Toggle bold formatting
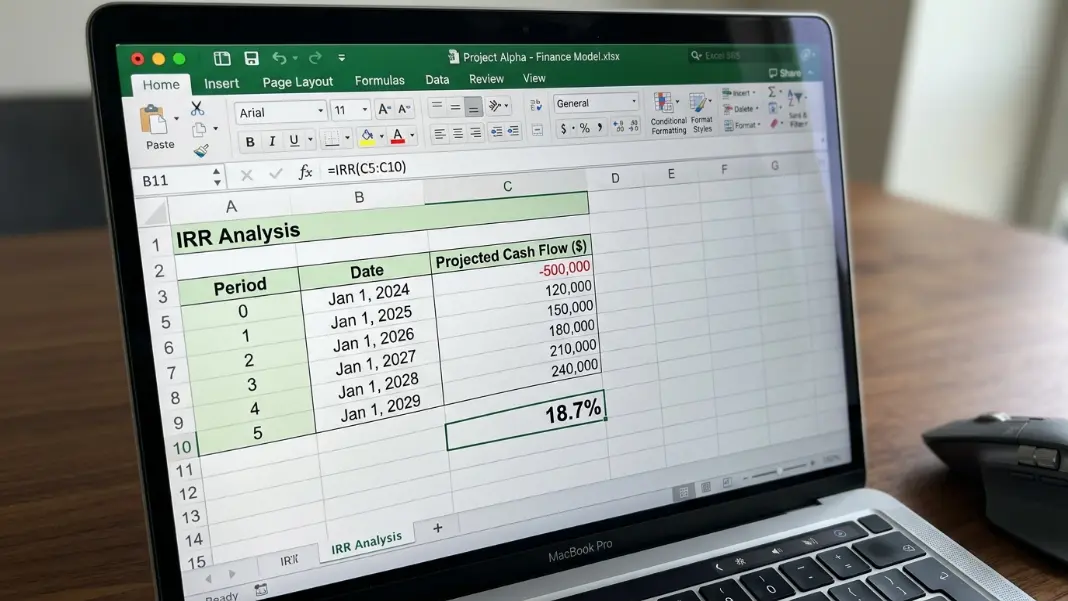This screenshot has width=1068, height=601. pos(250,142)
